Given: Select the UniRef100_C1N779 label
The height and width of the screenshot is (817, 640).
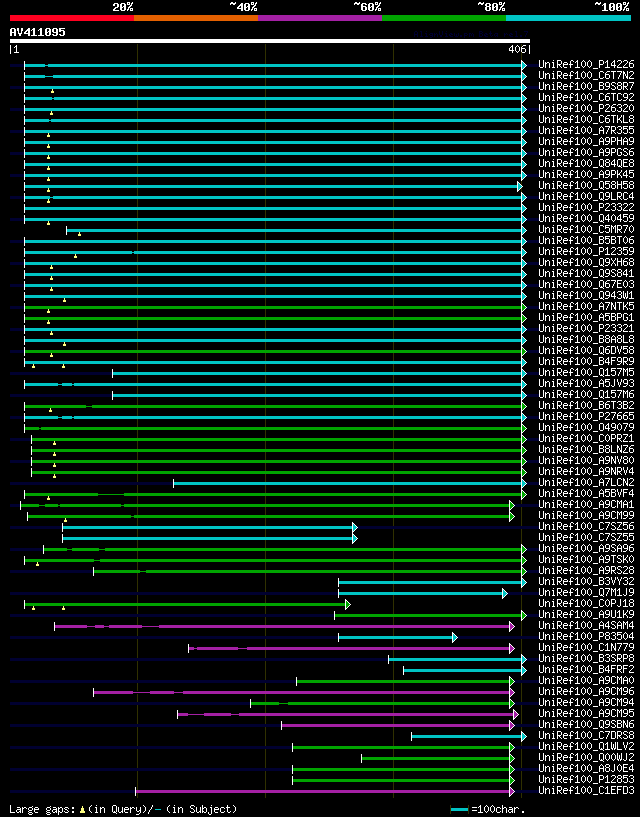Looking at the screenshot, I should [x=586, y=648].
